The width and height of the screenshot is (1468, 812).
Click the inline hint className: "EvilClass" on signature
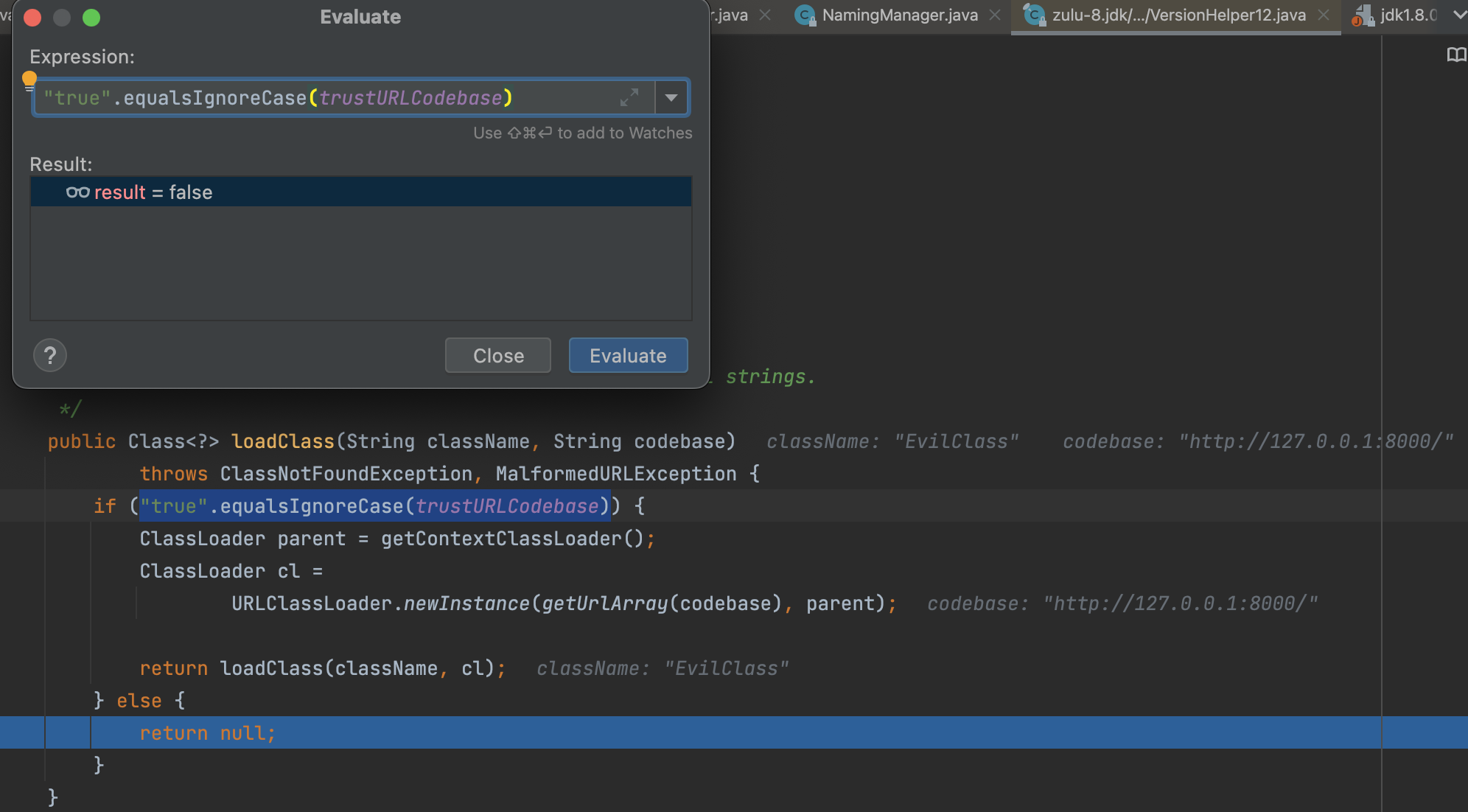click(892, 441)
